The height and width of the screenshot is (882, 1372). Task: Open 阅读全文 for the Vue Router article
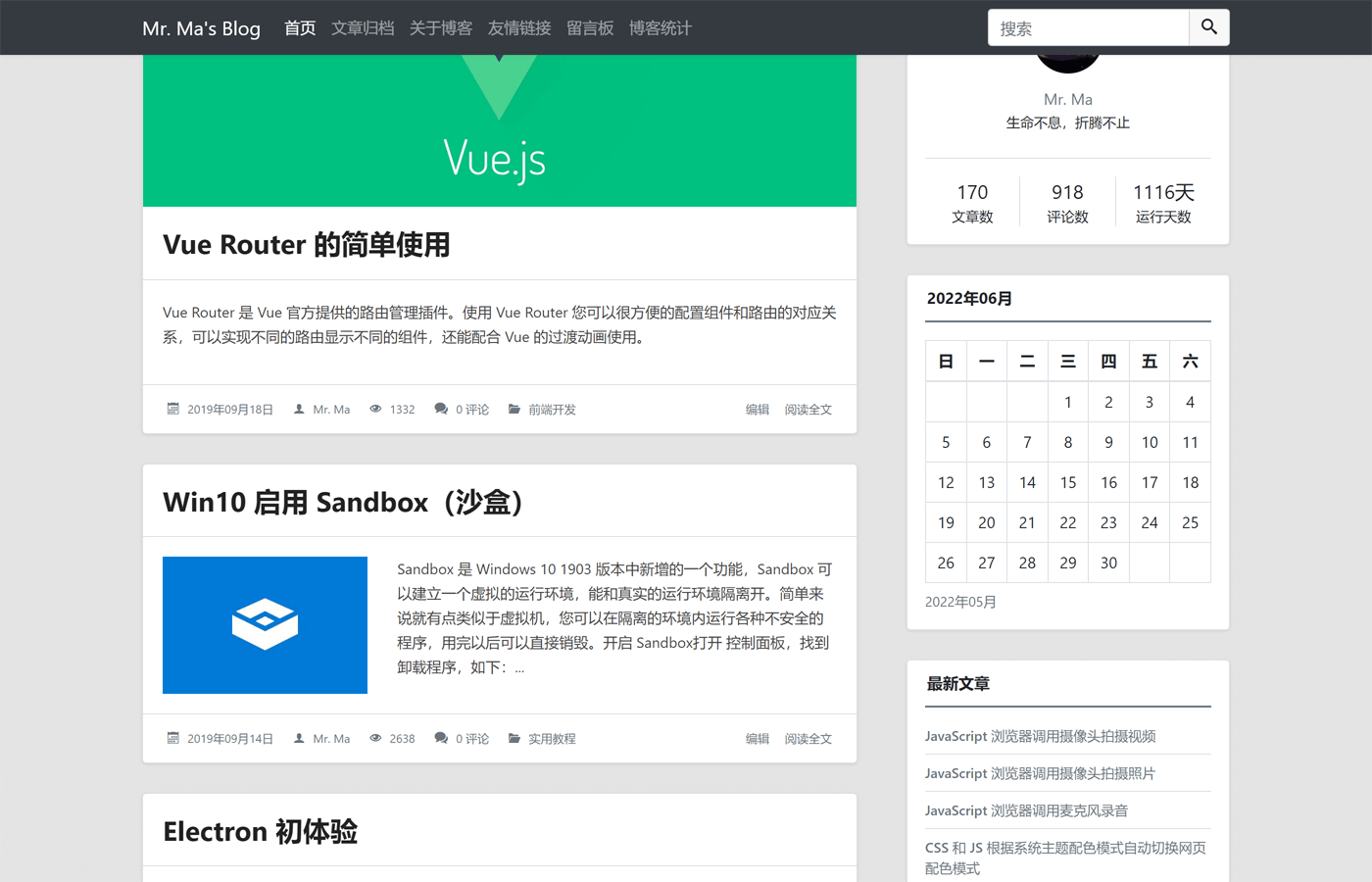pos(808,409)
